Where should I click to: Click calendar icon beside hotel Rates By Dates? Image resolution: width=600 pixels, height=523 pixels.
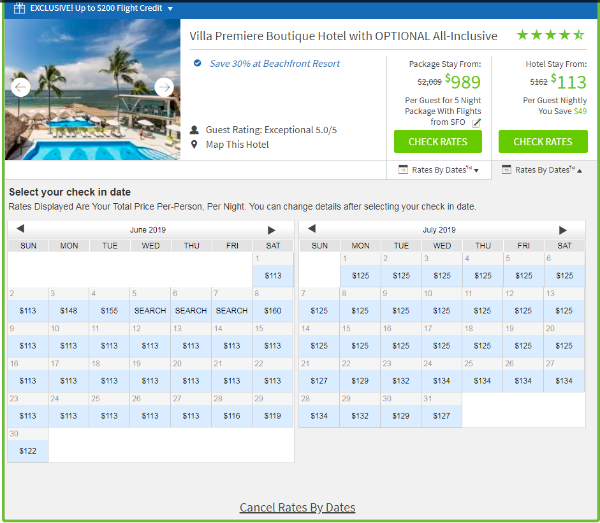coord(506,169)
